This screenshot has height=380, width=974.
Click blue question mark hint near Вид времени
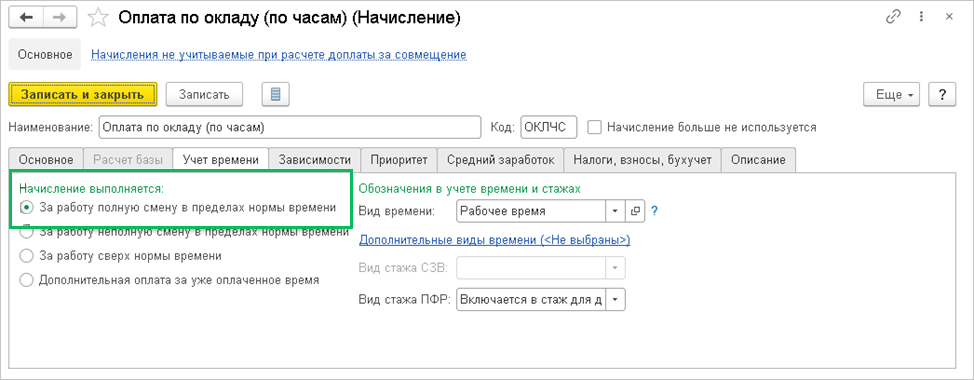pyautogui.click(x=654, y=211)
